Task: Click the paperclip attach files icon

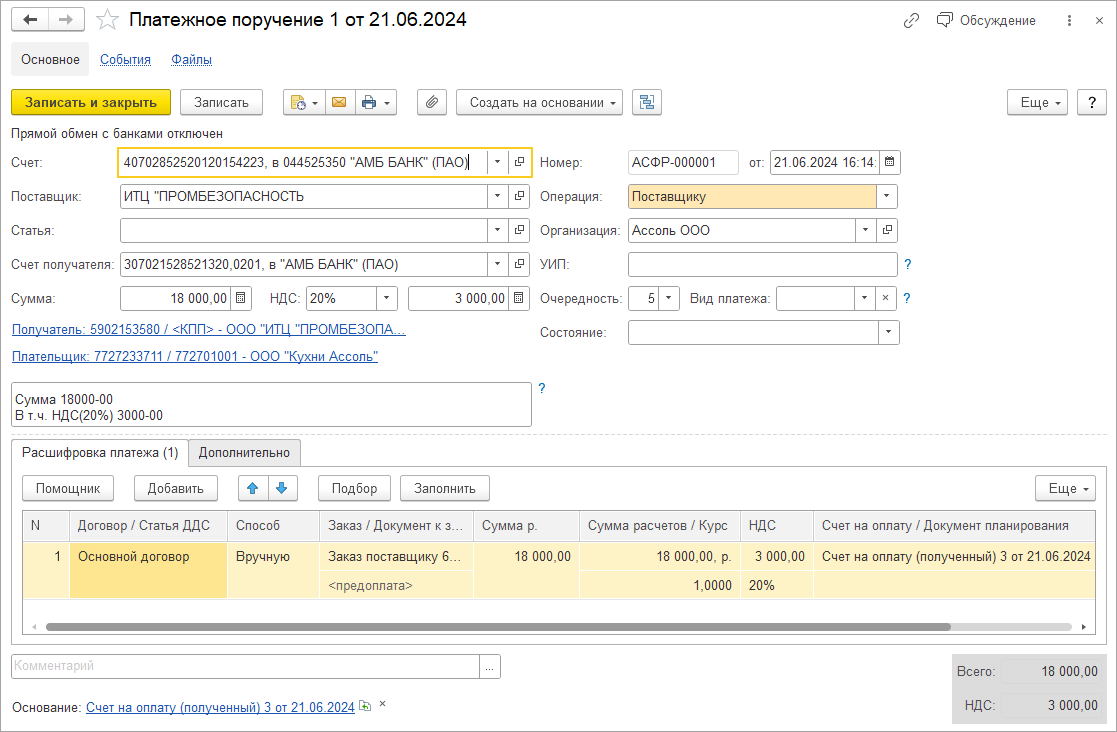Action: [x=432, y=102]
